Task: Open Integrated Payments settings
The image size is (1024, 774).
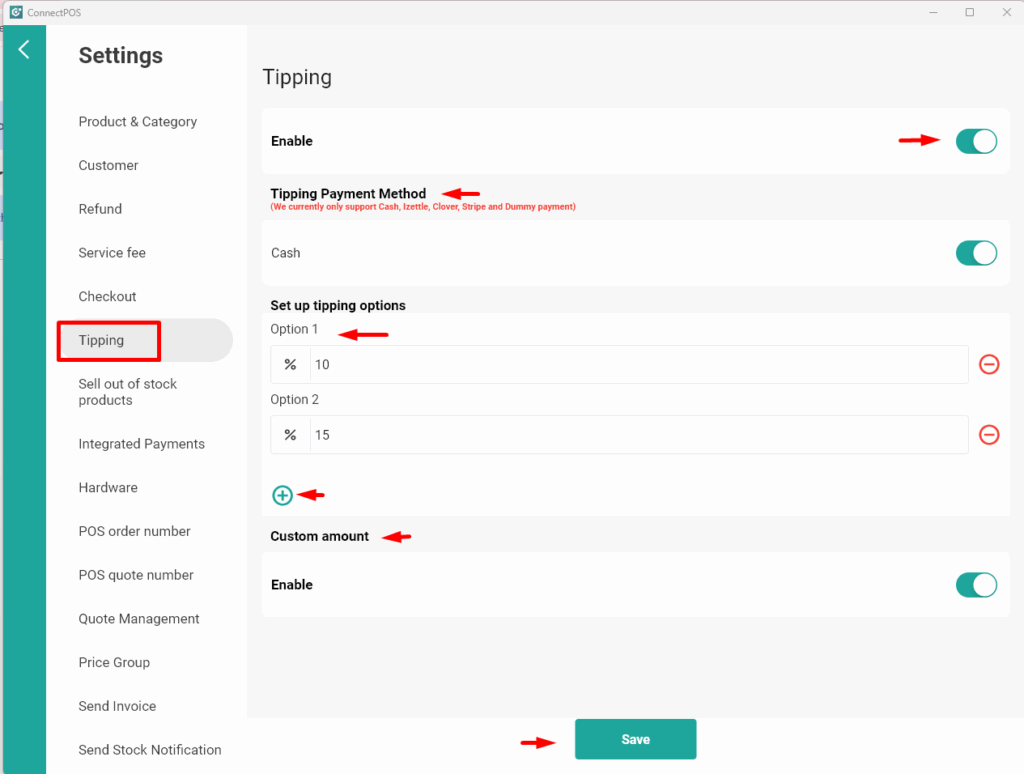Action: [142, 444]
